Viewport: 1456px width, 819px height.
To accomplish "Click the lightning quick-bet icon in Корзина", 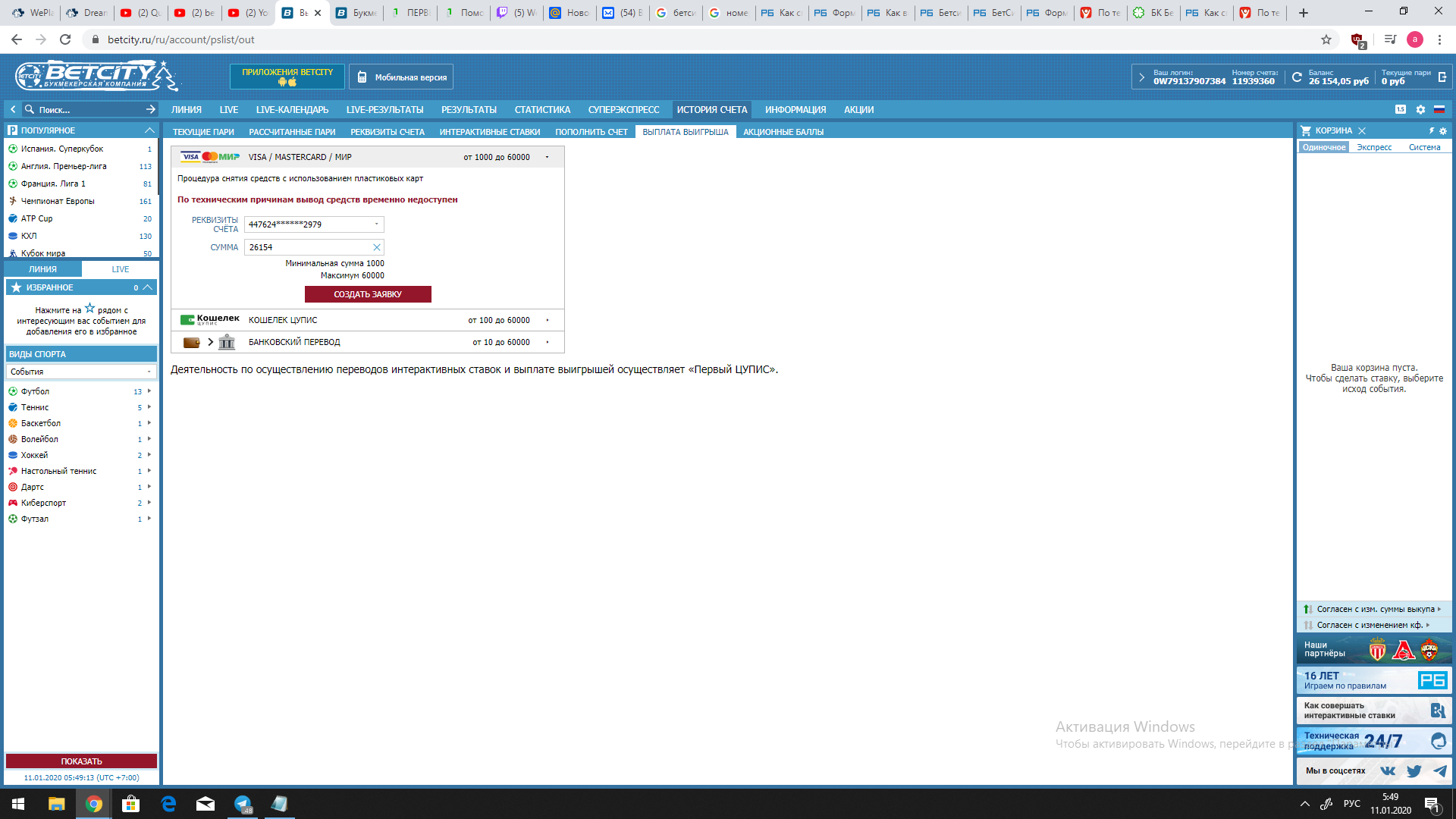I will pyautogui.click(x=1432, y=131).
